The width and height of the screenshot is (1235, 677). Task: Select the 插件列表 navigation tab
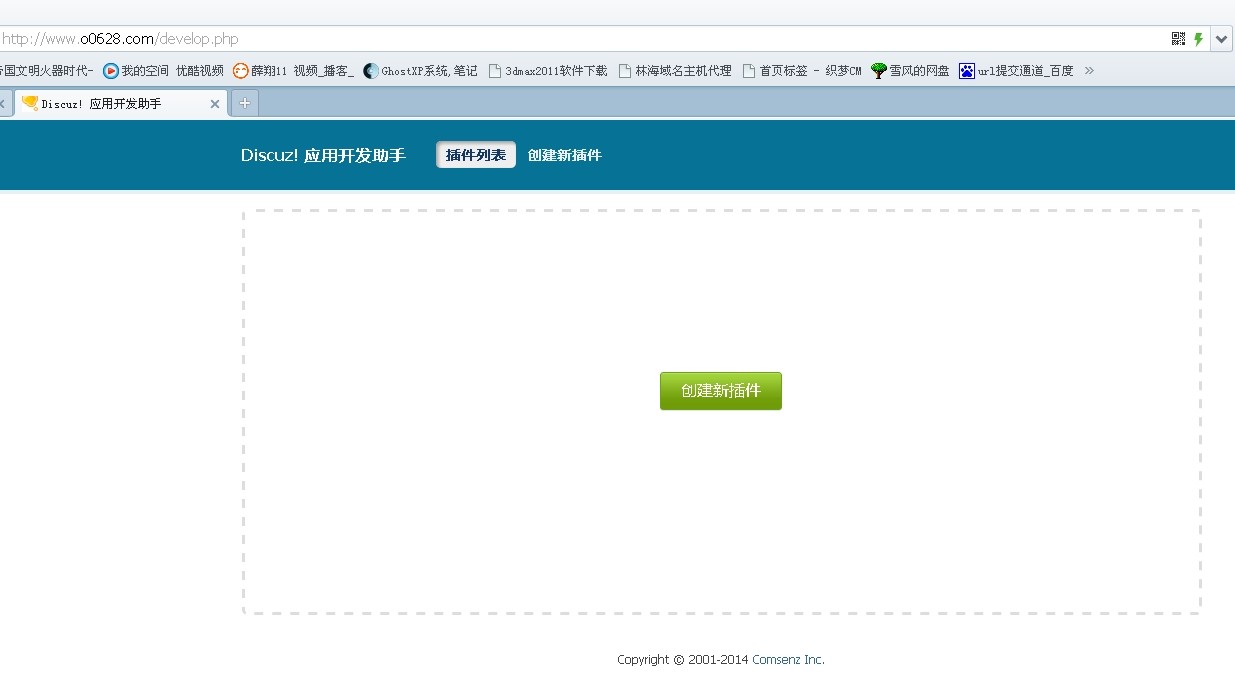coord(475,154)
